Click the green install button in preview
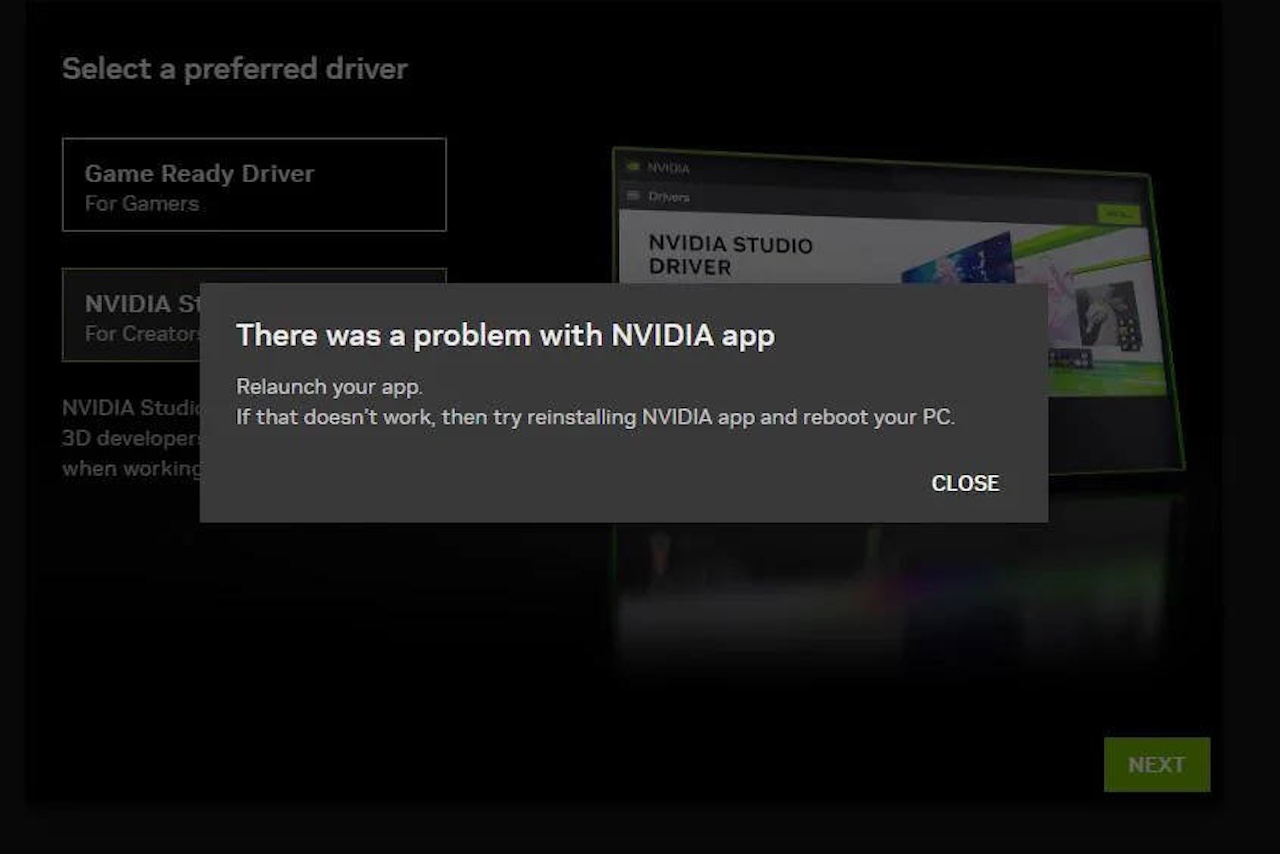Image resolution: width=1280 pixels, height=854 pixels. point(1118,214)
